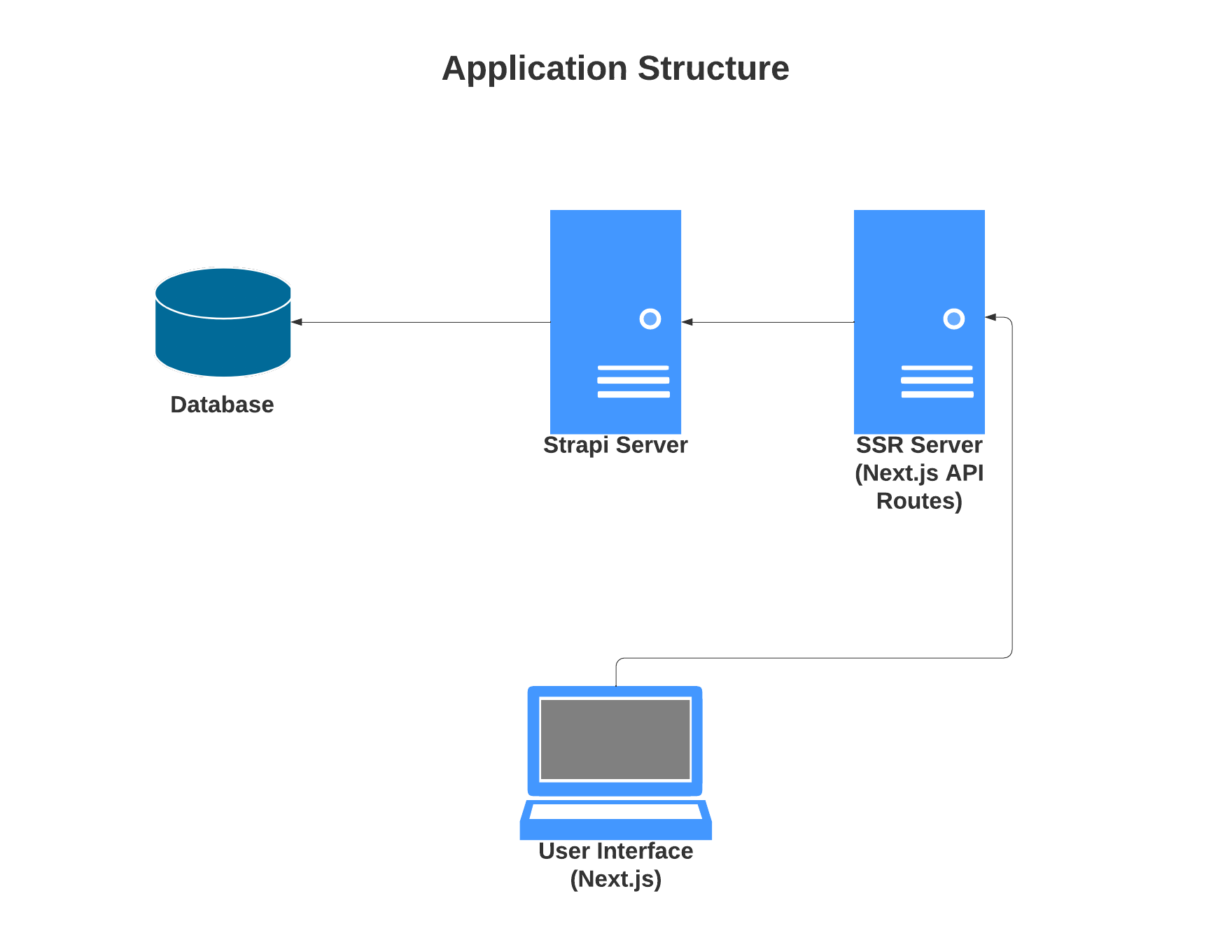1232x952 pixels.
Task: Select the SSR Server (Next.js API Routes) label
Action: [919, 473]
